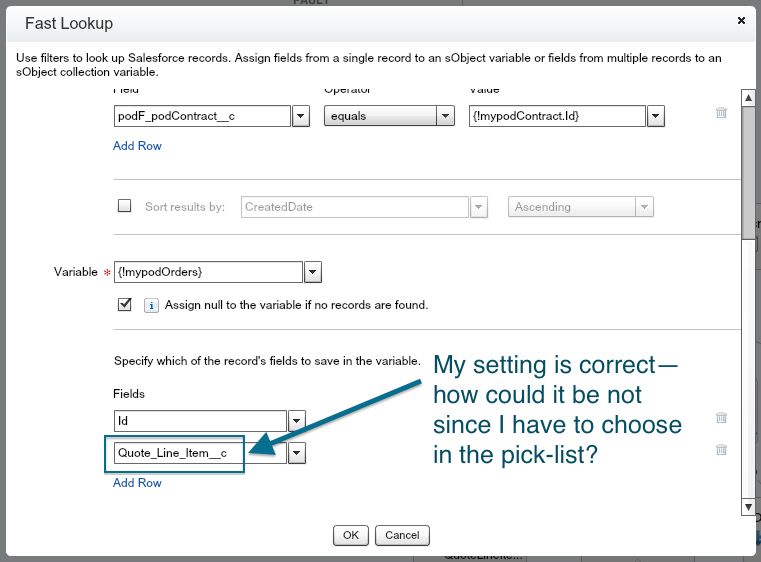
Task: Close the Fast Lookup dialog
Action: [741, 20]
